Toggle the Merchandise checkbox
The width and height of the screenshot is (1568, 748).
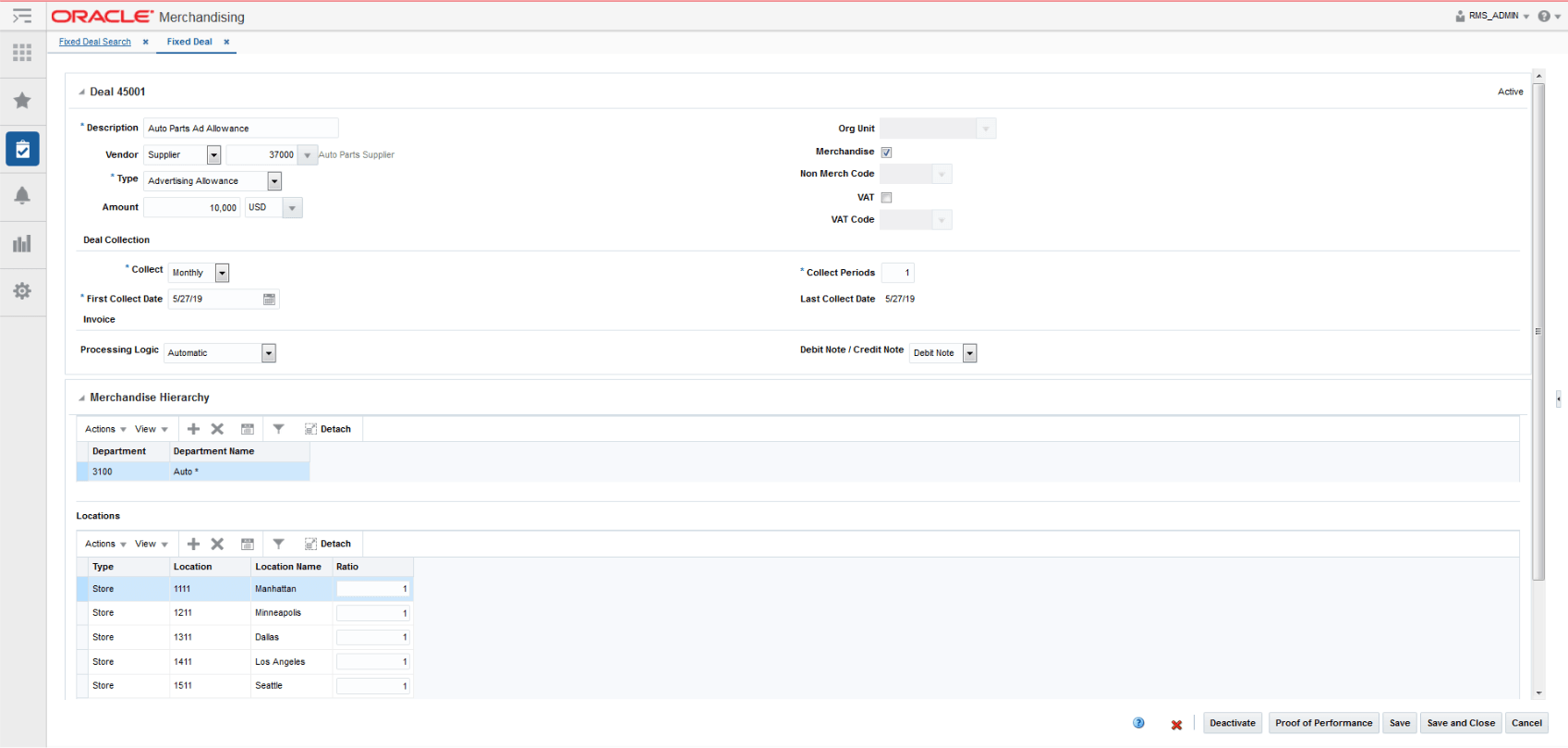tap(886, 153)
